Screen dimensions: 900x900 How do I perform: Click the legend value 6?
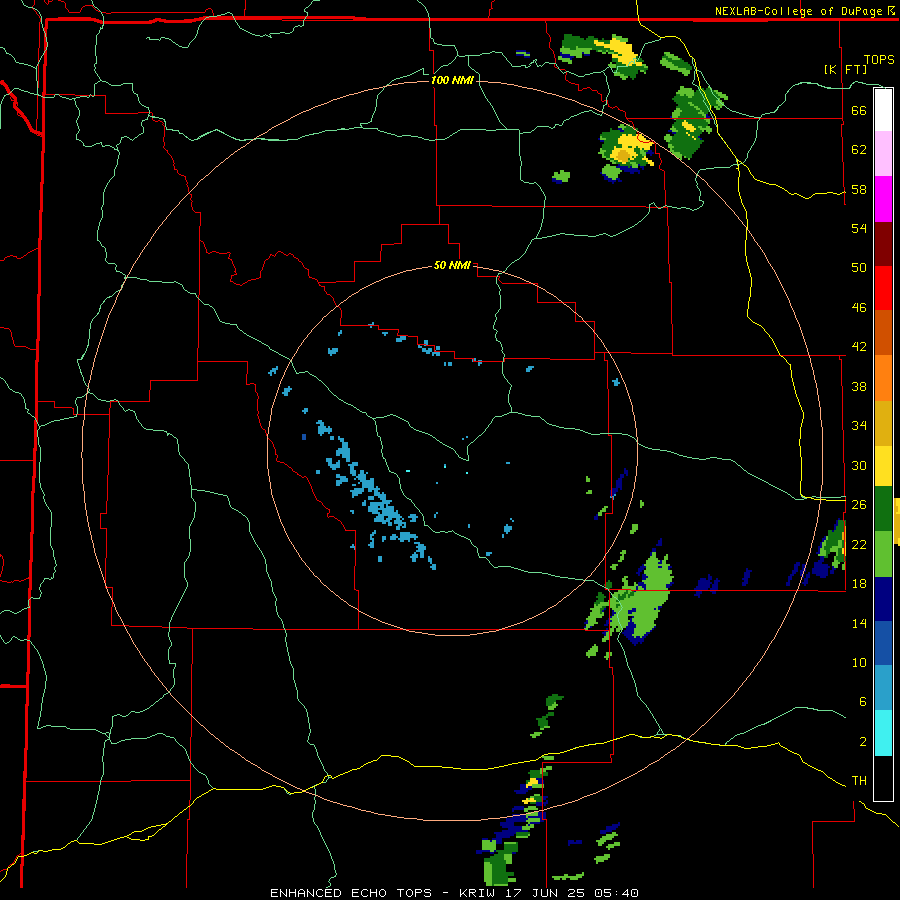[x=863, y=702]
